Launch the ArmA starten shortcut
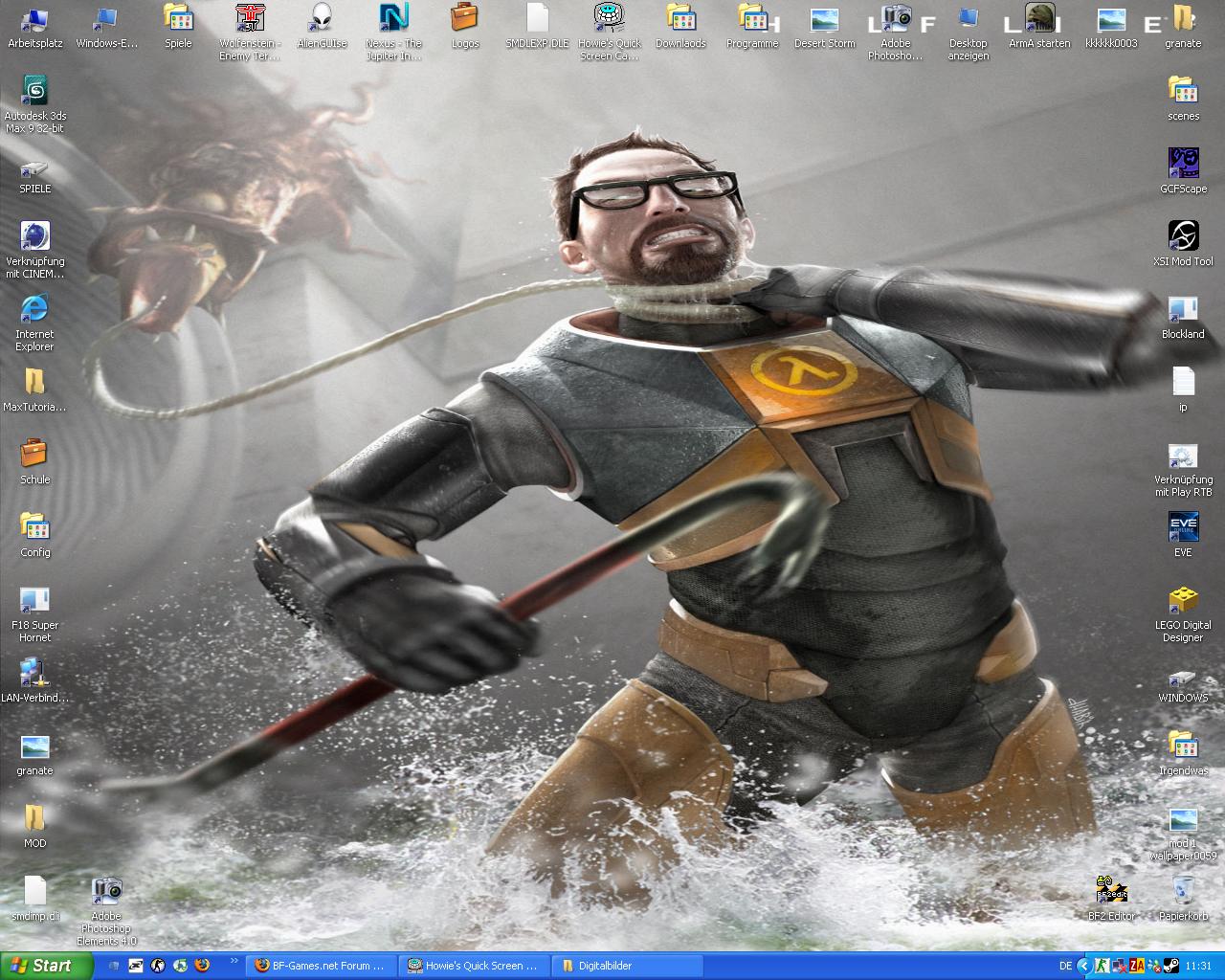Image resolution: width=1225 pixels, height=980 pixels. coord(1039,26)
